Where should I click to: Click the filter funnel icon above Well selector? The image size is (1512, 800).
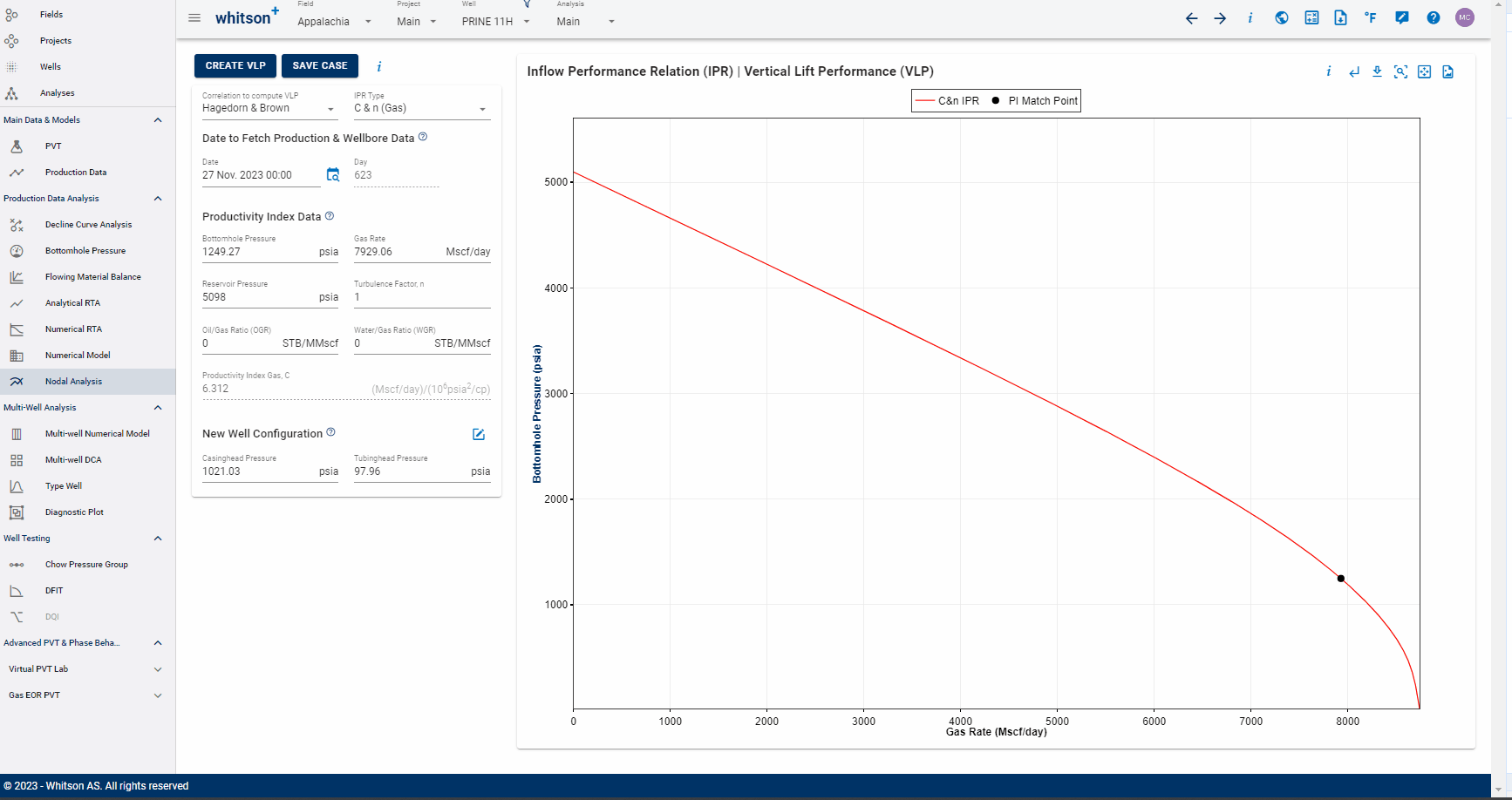click(527, 3)
